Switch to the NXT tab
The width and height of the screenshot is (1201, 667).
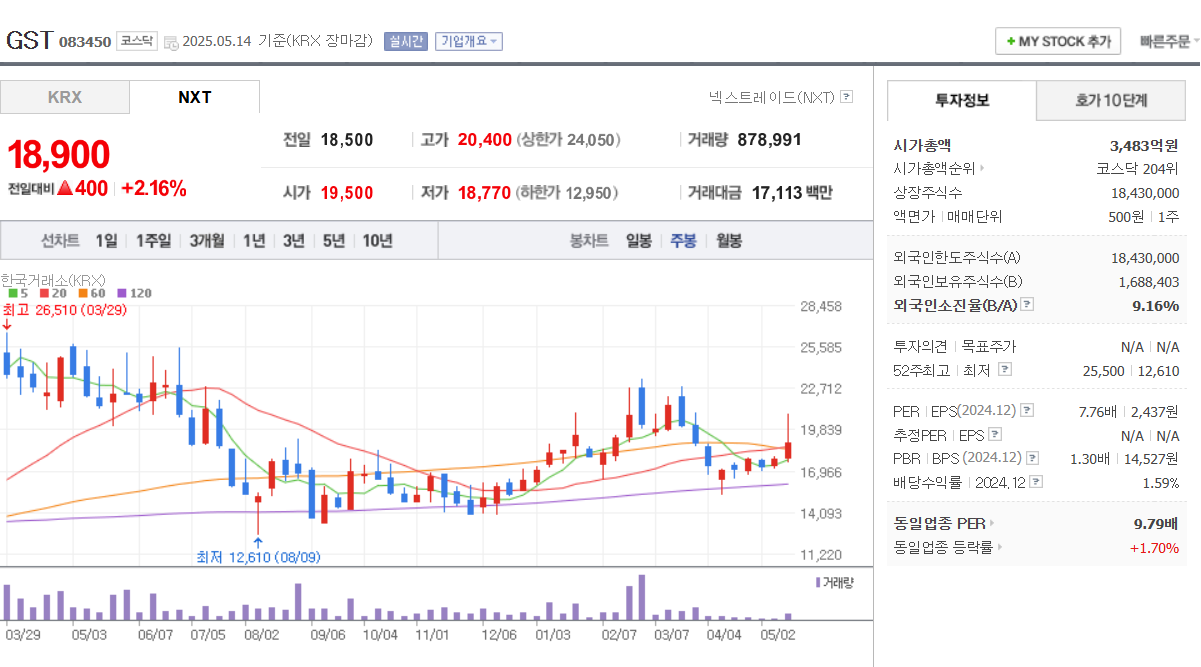pos(195,97)
